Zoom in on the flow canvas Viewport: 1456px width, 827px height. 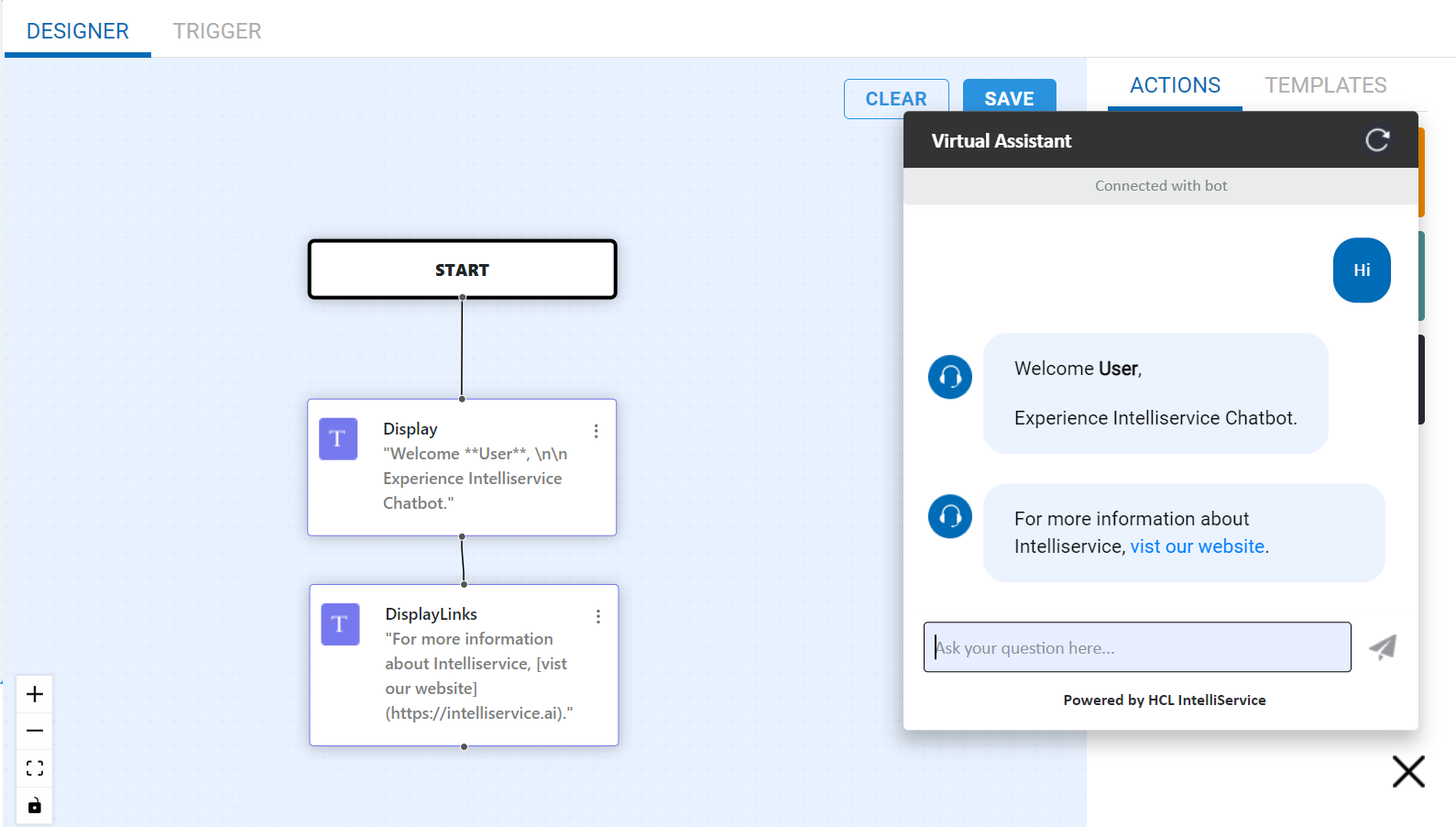(x=35, y=695)
